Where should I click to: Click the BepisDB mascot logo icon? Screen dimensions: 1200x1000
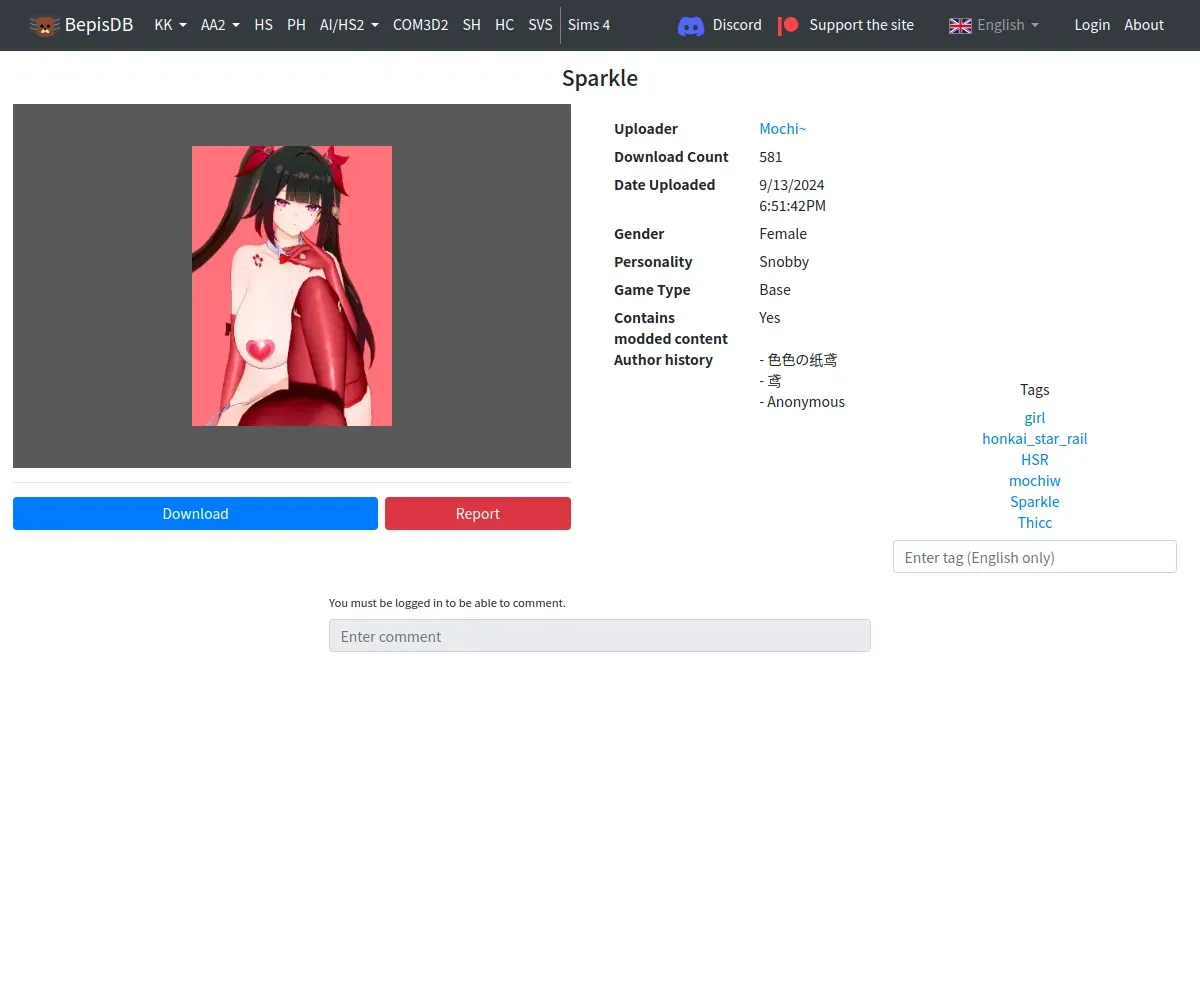44,25
